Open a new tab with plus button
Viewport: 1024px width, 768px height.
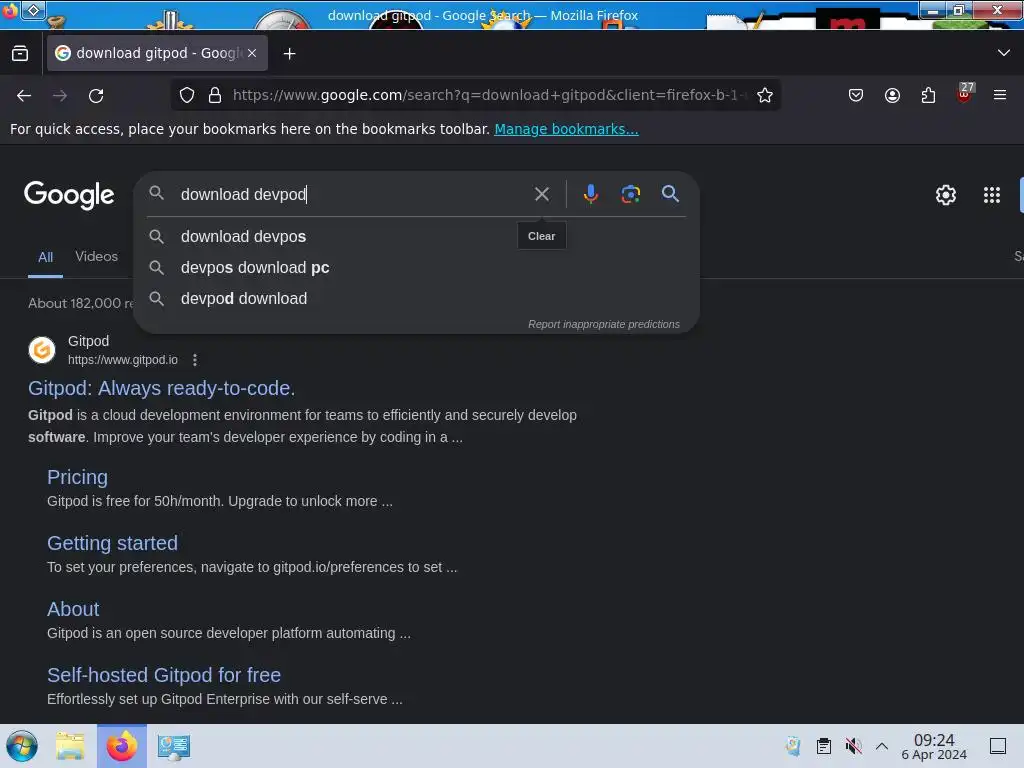289,54
